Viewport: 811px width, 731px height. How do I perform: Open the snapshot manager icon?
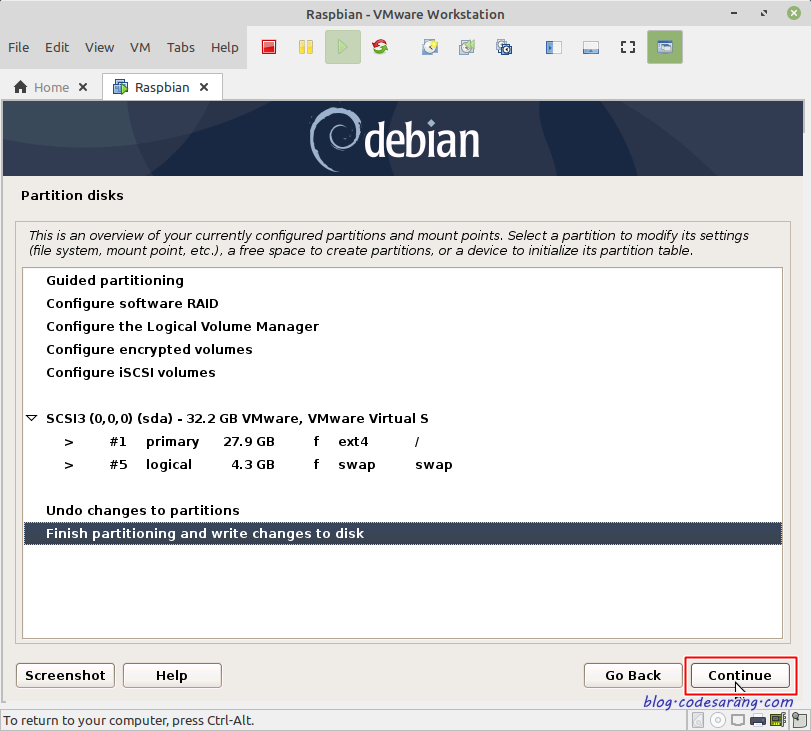click(x=504, y=47)
